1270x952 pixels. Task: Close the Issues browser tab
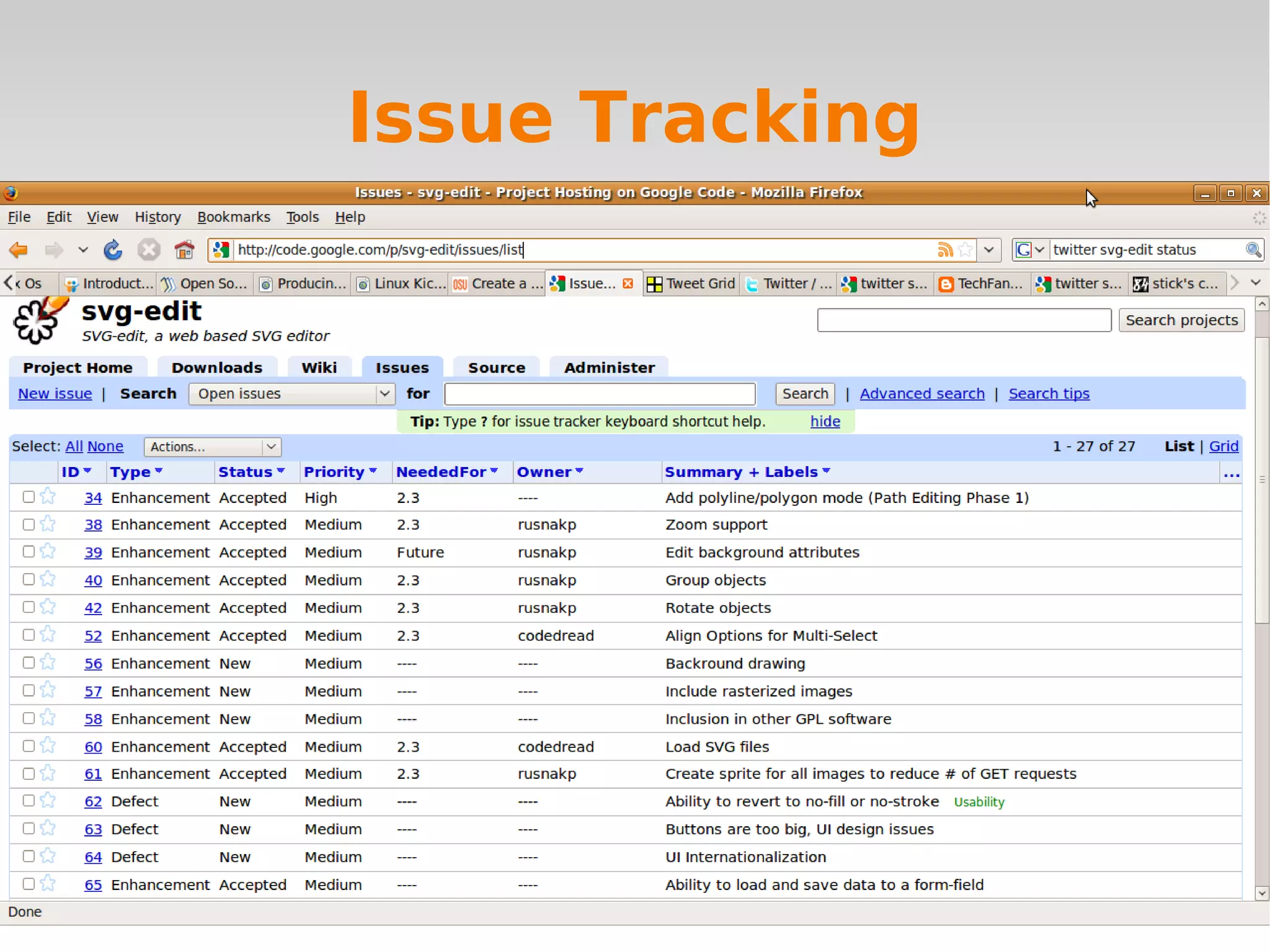(x=628, y=283)
